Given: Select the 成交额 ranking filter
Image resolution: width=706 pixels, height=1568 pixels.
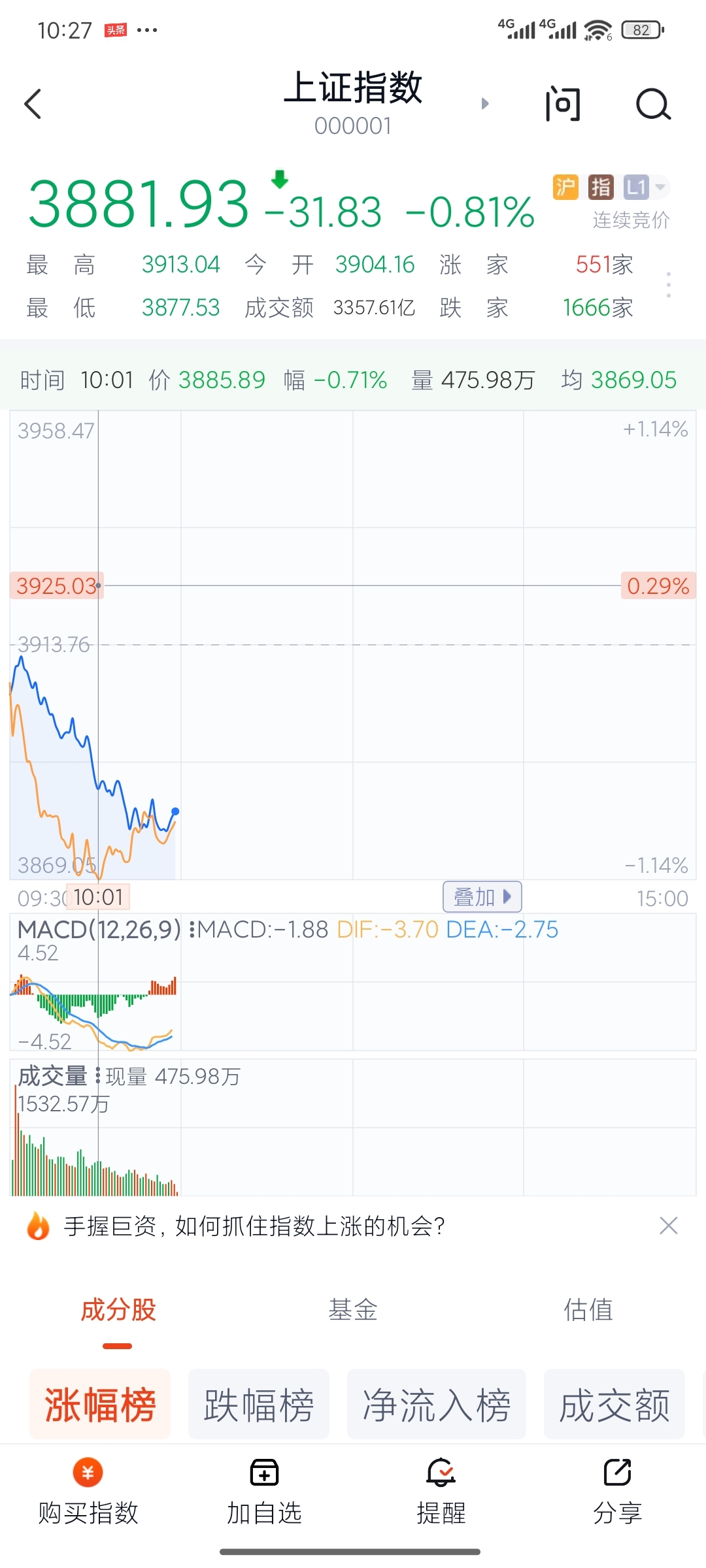Looking at the screenshot, I should pos(614,1405).
